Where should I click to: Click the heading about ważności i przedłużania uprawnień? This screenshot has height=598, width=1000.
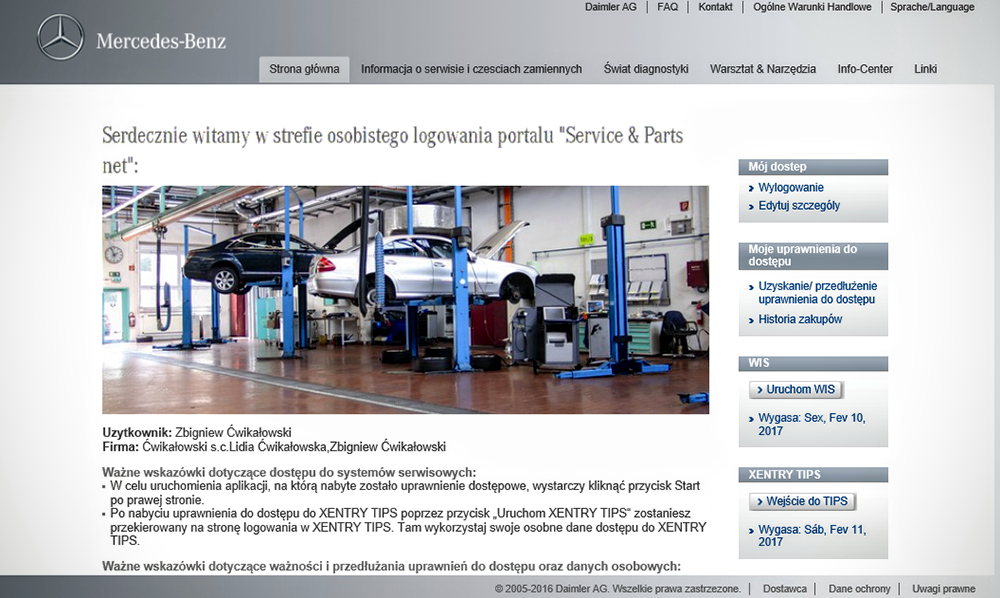tap(392, 566)
